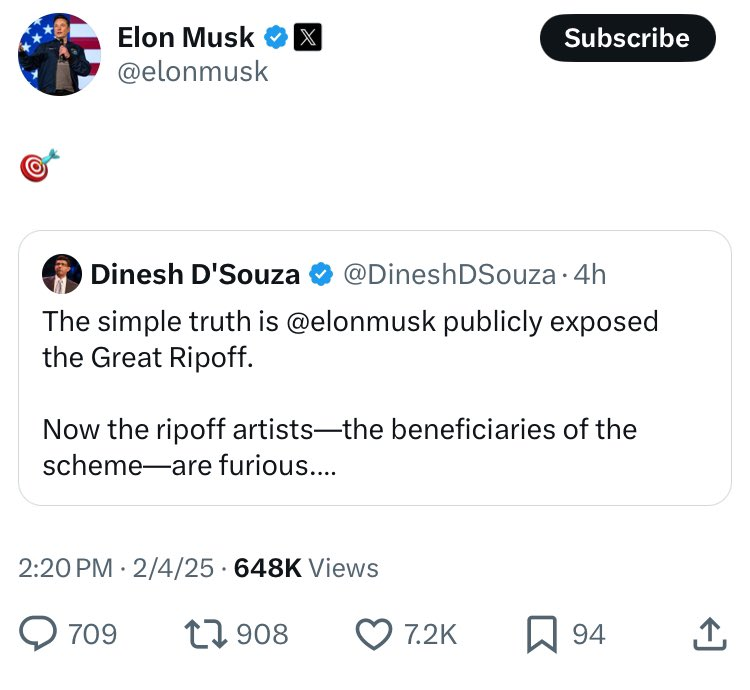
Task: Click the Elon Musk display name
Action: pos(187,38)
